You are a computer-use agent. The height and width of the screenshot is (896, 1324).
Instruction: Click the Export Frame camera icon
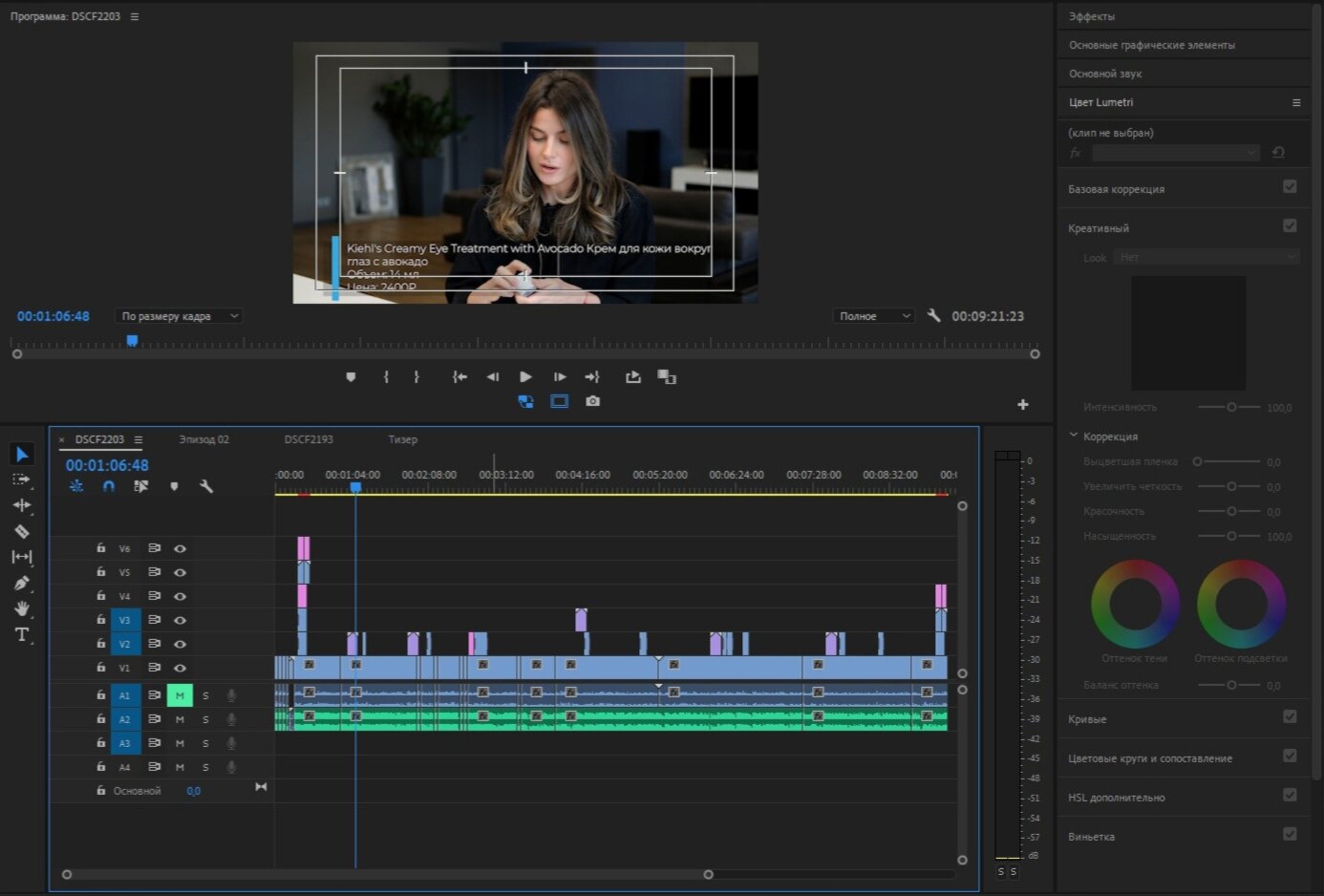coord(593,401)
